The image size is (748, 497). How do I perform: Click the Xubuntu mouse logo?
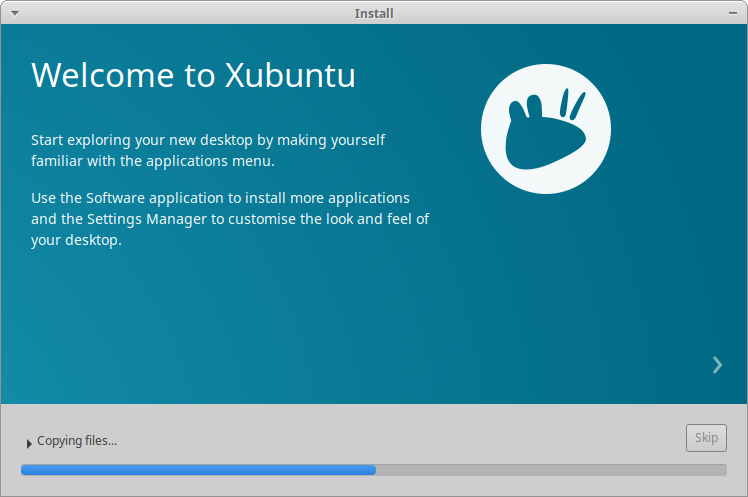click(546, 129)
